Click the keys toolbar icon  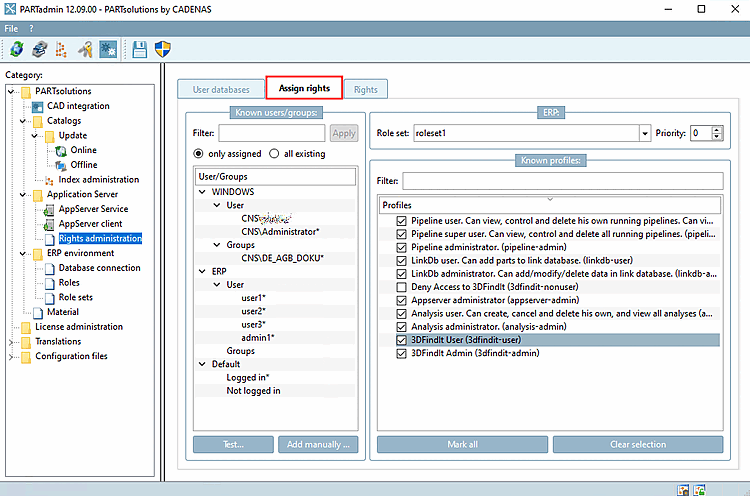point(85,49)
